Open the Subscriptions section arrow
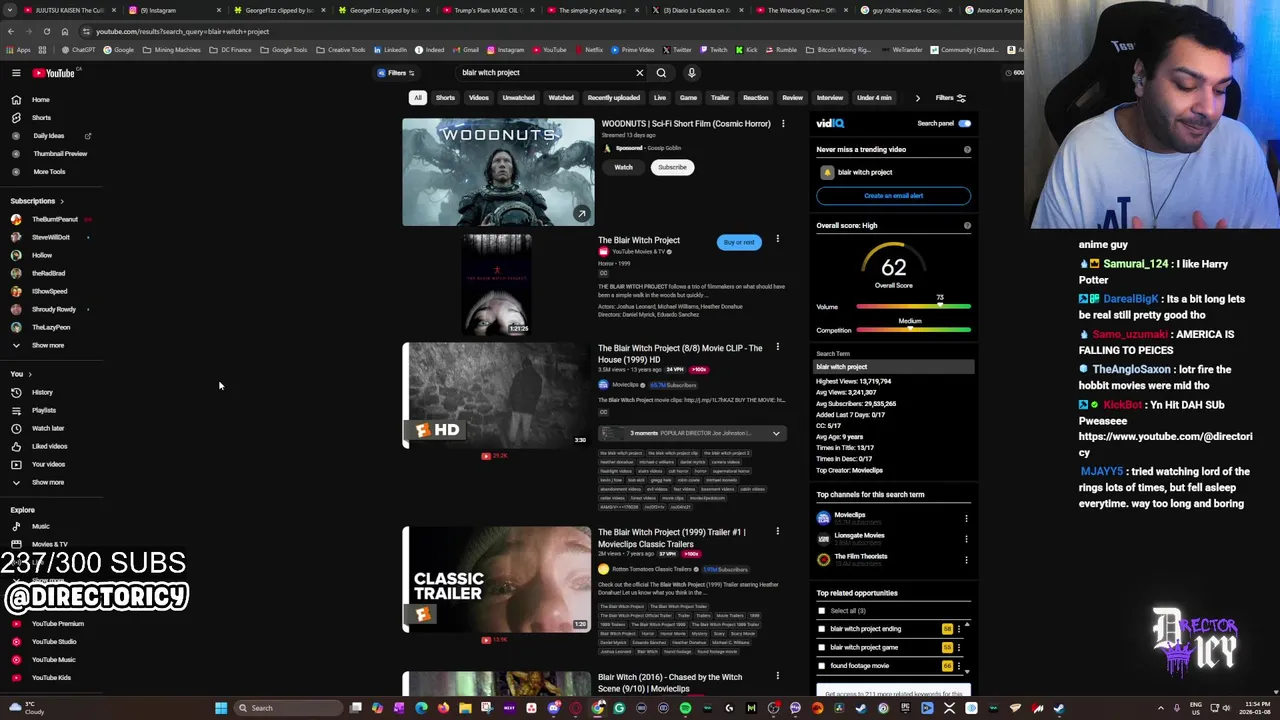1280x720 pixels. pyautogui.click(x=61, y=202)
